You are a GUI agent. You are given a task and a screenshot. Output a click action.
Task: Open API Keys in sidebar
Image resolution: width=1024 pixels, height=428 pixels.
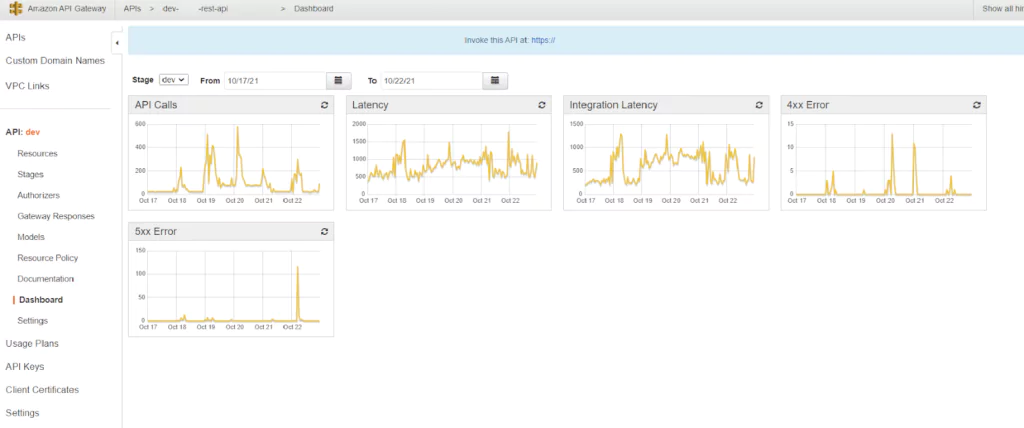pos(25,367)
